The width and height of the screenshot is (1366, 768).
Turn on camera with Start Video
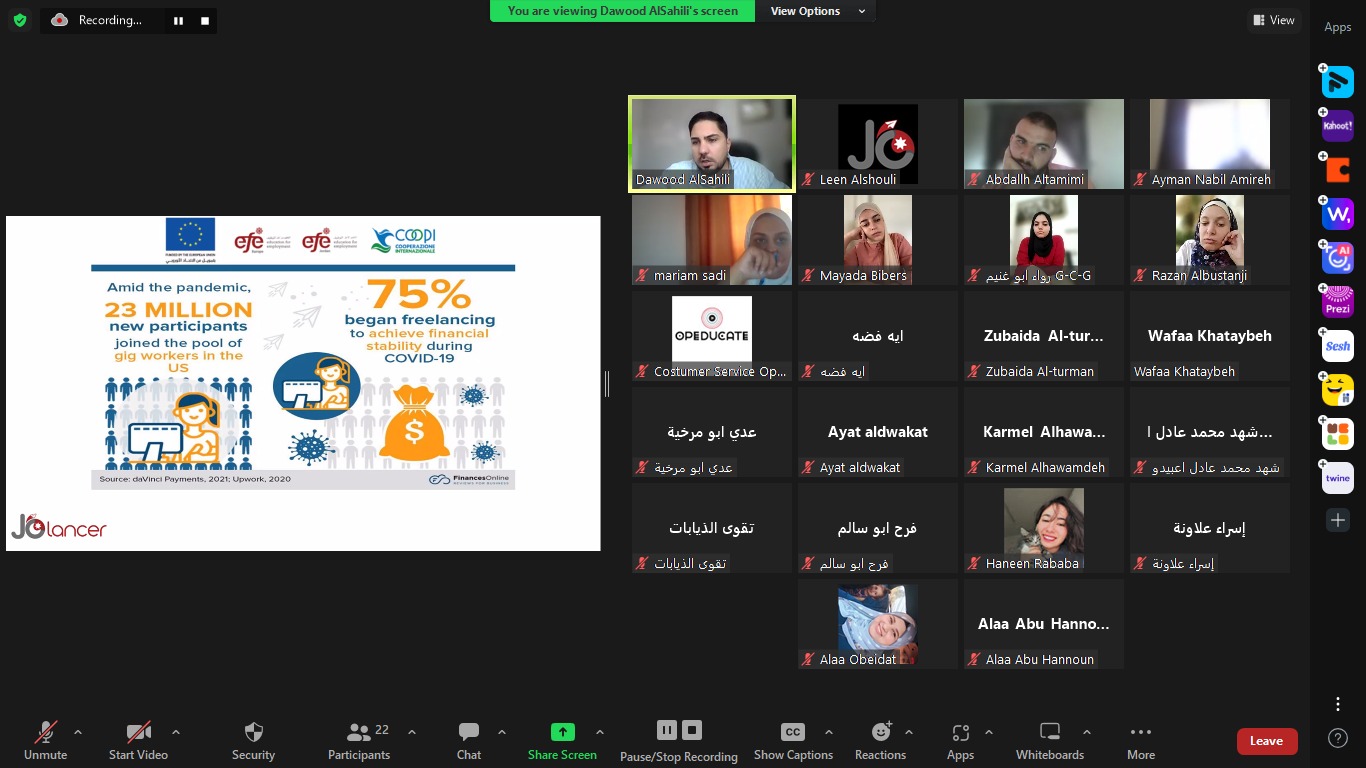tap(138, 740)
